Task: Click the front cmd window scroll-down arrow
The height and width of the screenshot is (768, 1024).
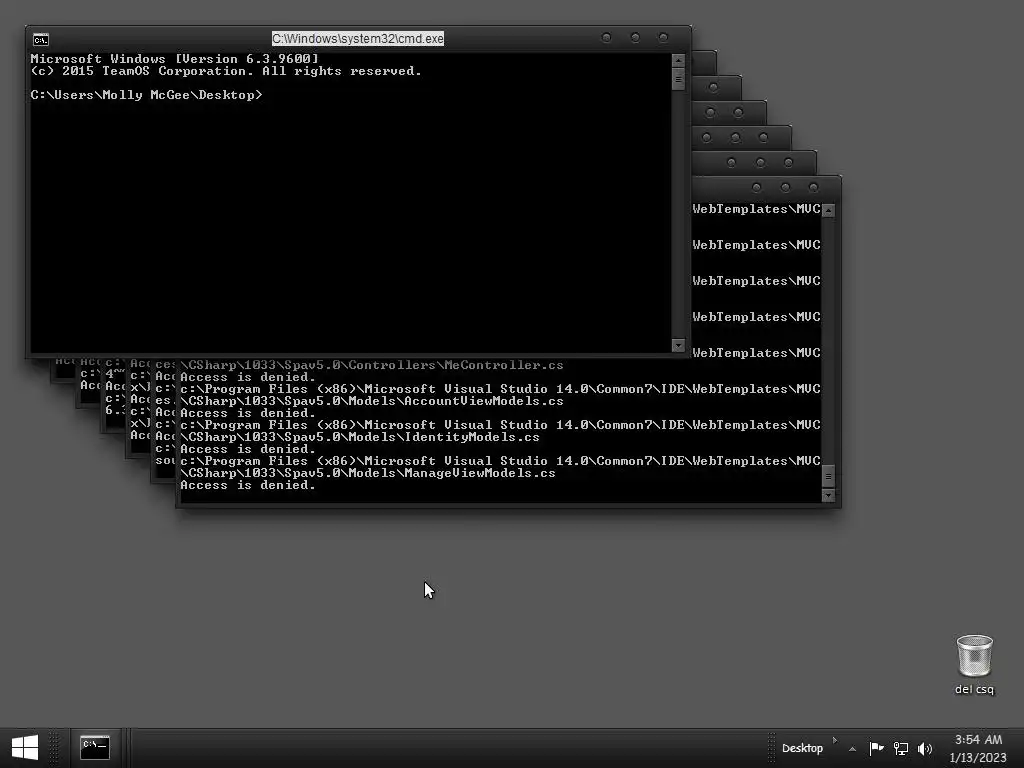Action: pyautogui.click(x=678, y=345)
